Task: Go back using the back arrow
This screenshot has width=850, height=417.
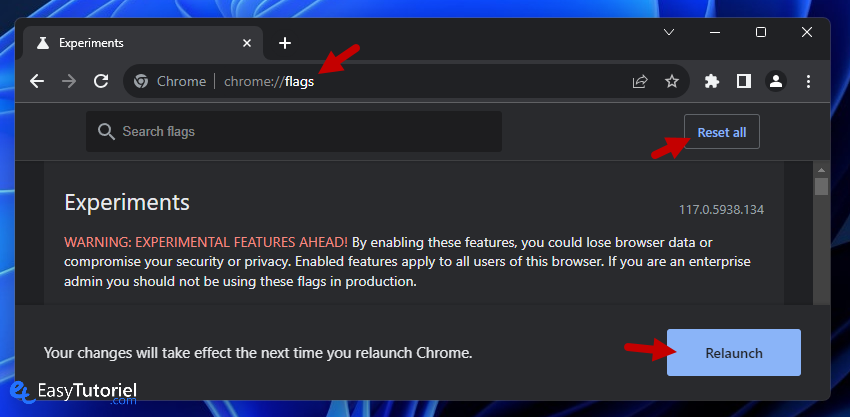Action: (37, 81)
